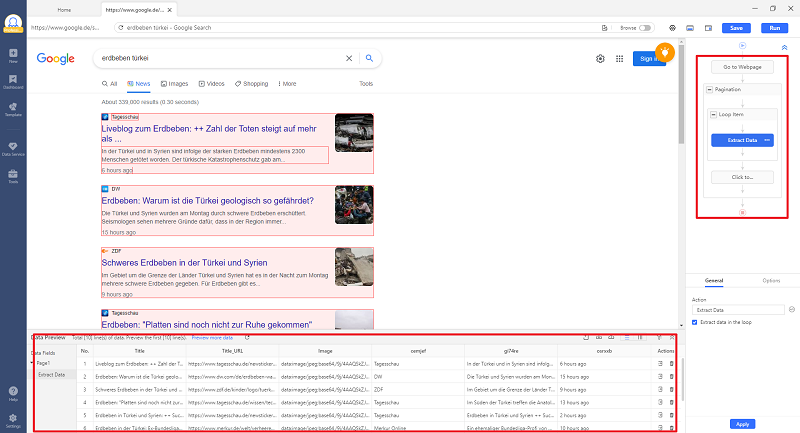Click the edit action icon for row 4
This screenshot has width=800, height=433.
click(x=660, y=402)
